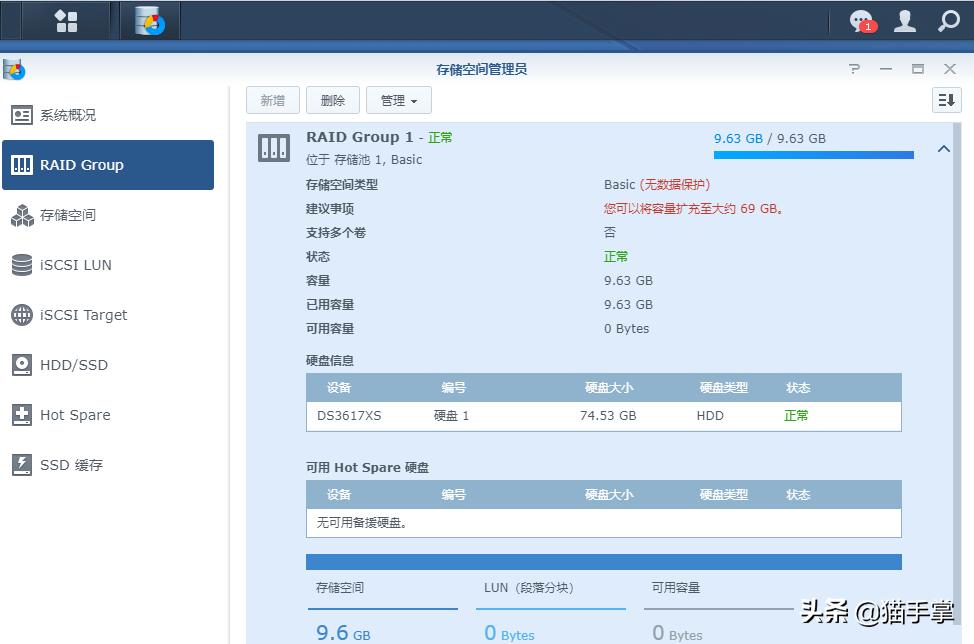Collapse the RAID Group 1 details

[x=944, y=147]
